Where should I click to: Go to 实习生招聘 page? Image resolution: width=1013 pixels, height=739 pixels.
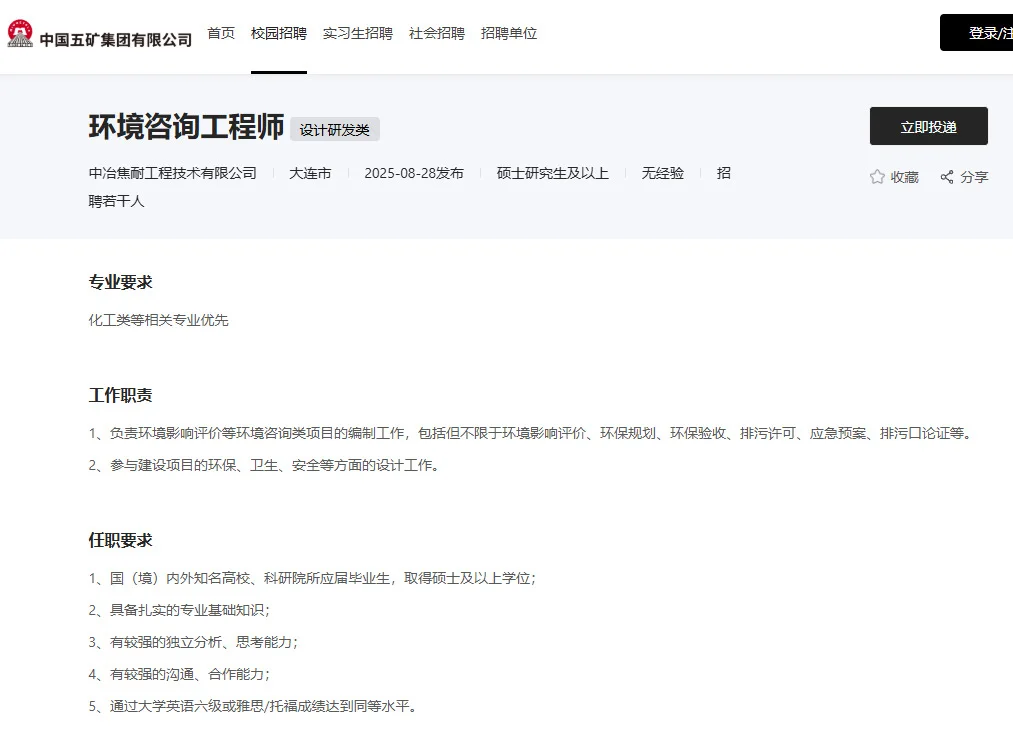point(357,33)
